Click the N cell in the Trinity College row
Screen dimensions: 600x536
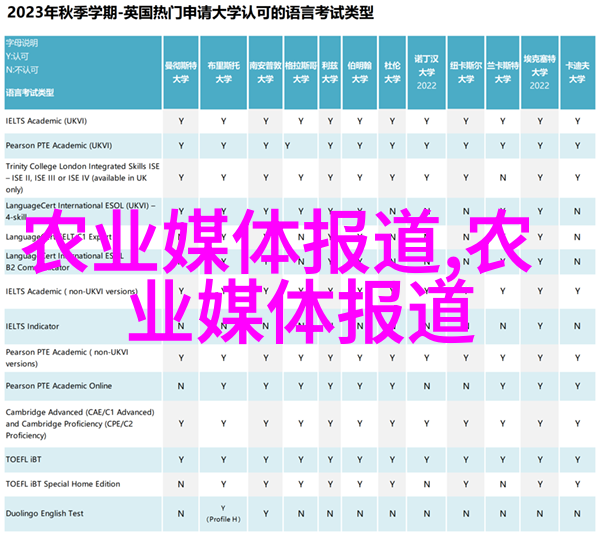pos(503,178)
